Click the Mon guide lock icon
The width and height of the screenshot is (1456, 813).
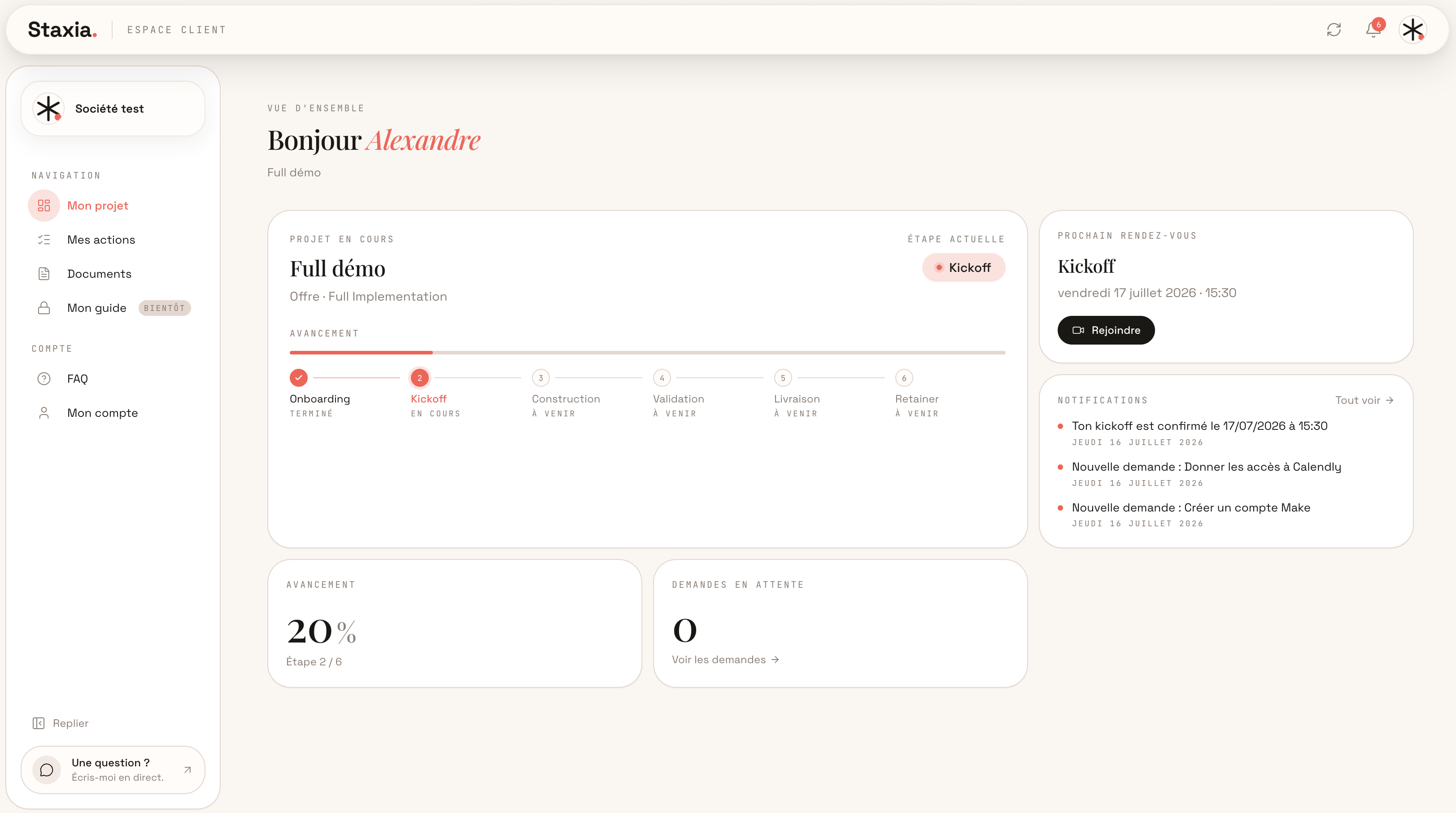click(x=44, y=308)
